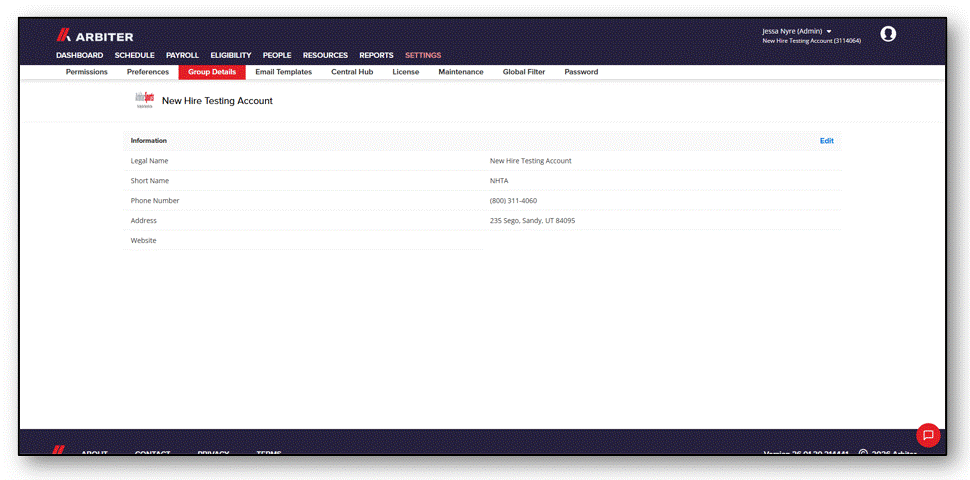Open the user profile avatar icon
The width and height of the screenshot is (970, 480).
(888, 34)
